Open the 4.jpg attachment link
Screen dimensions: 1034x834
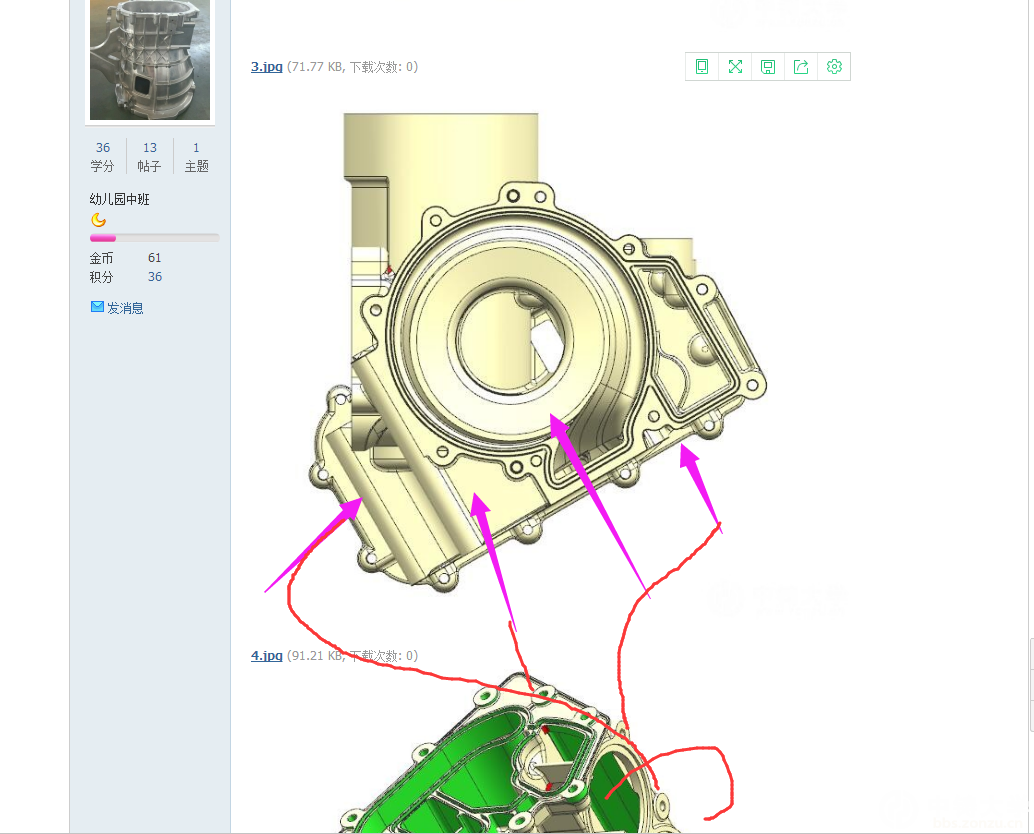[266, 656]
